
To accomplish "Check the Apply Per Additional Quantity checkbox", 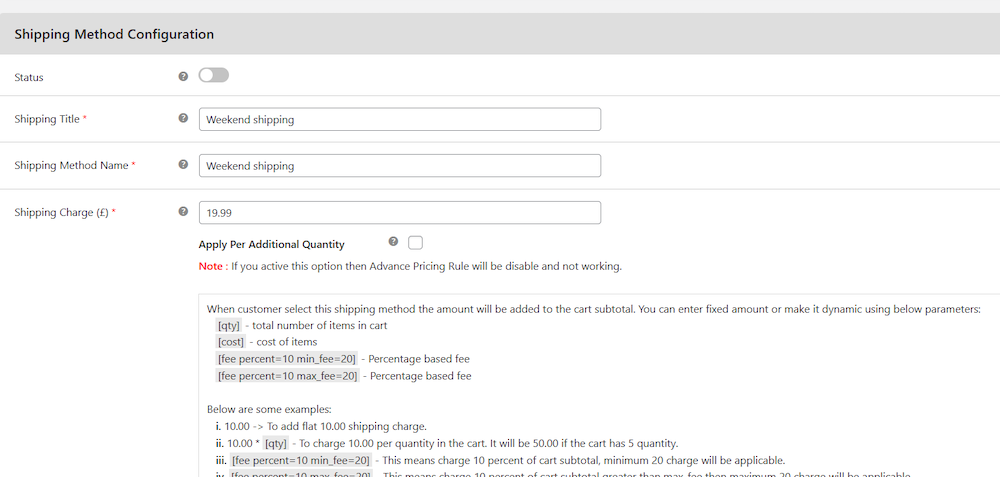I will coord(416,243).
